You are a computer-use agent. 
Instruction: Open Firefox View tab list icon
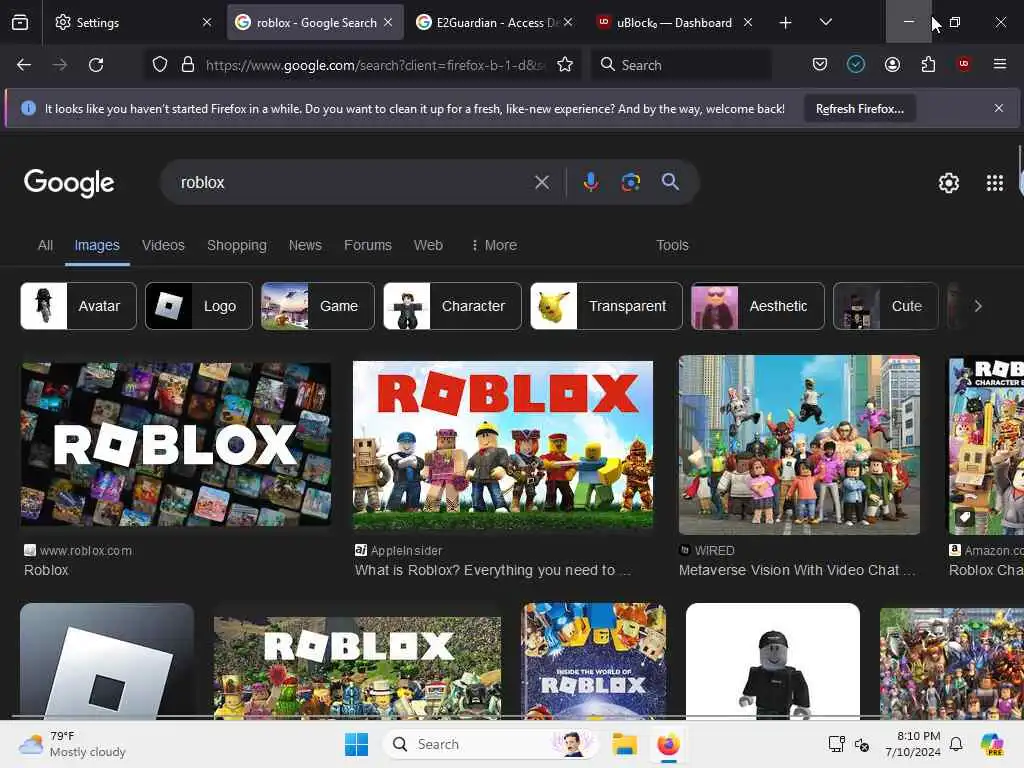[20, 23]
